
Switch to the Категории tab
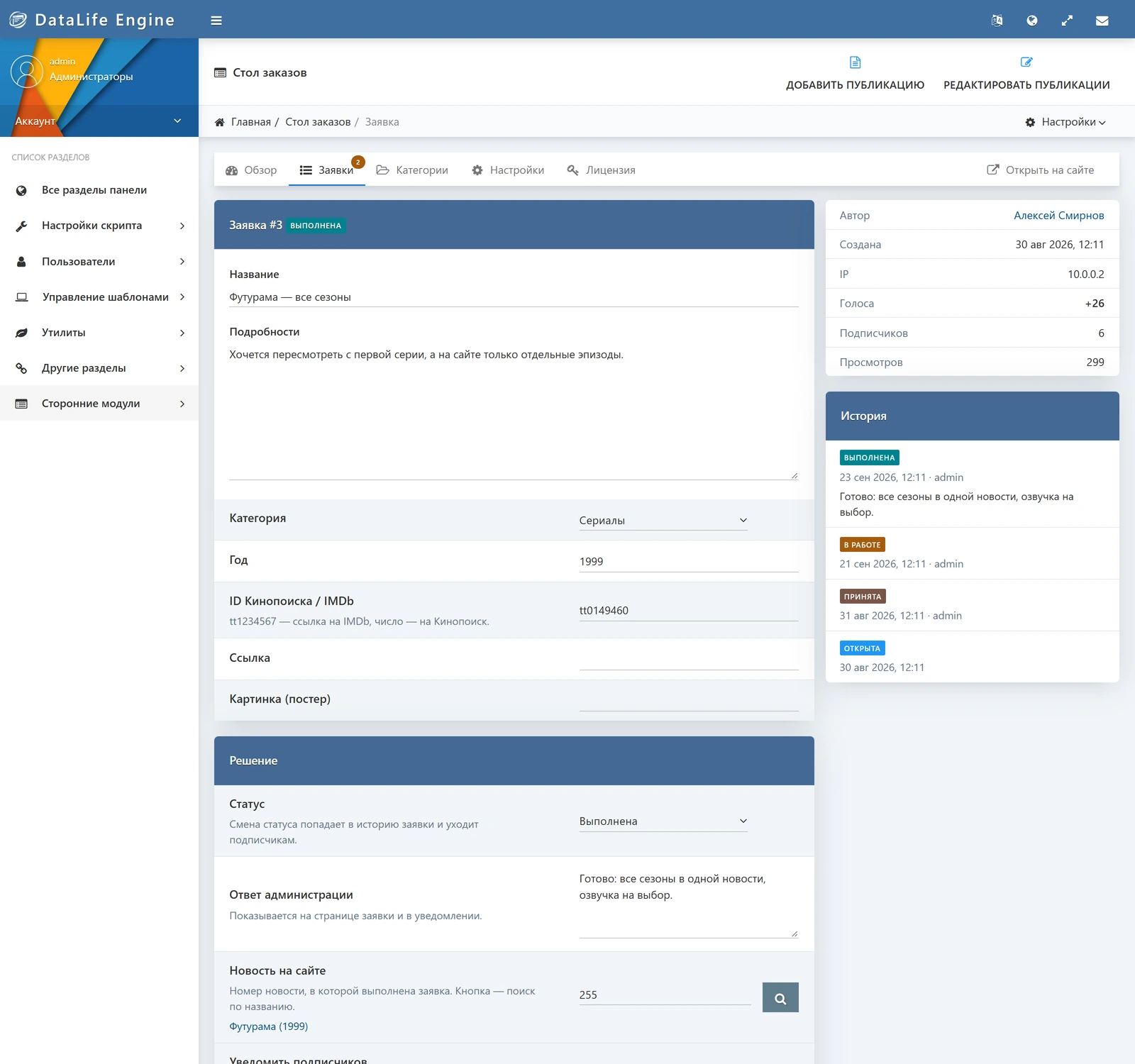(412, 170)
